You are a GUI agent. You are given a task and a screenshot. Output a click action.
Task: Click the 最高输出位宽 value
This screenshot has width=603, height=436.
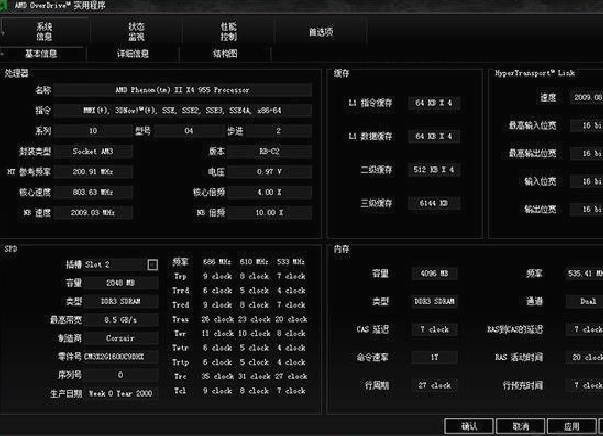586,153
